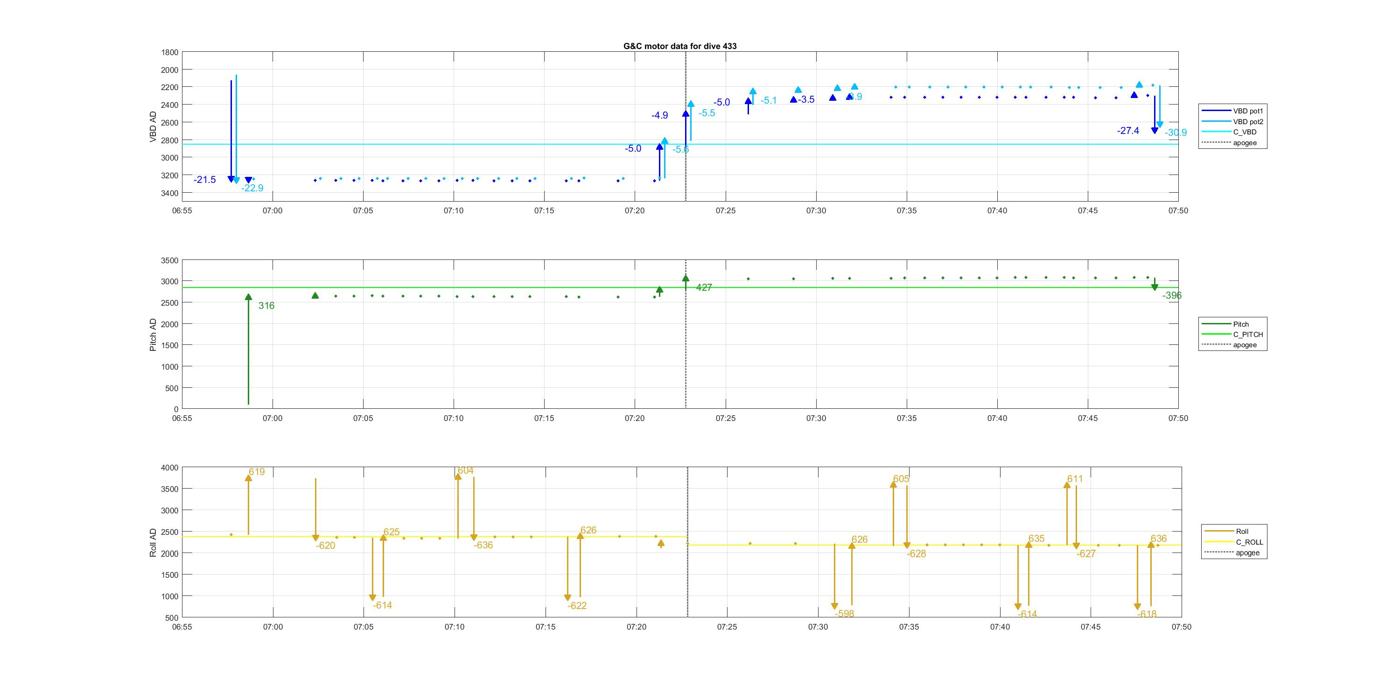Click the "605" roll move label
This screenshot has width=1400, height=693.
(x=901, y=480)
